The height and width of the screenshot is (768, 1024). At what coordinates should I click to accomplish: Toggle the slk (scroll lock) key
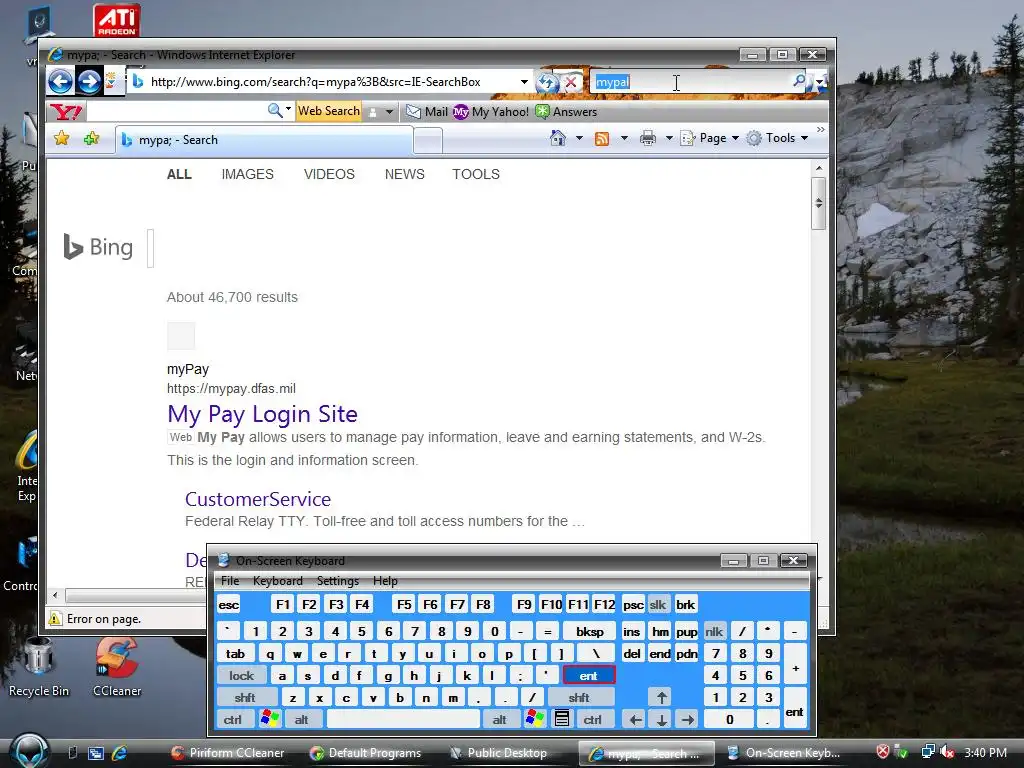click(658, 605)
